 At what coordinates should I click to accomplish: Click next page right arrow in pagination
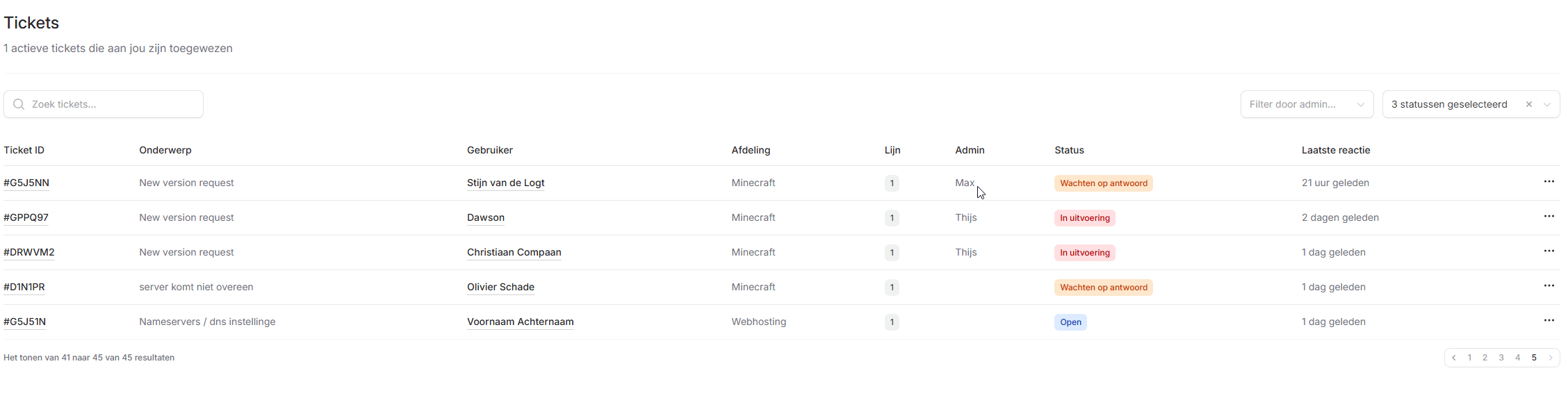click(x=1550, y=358)
